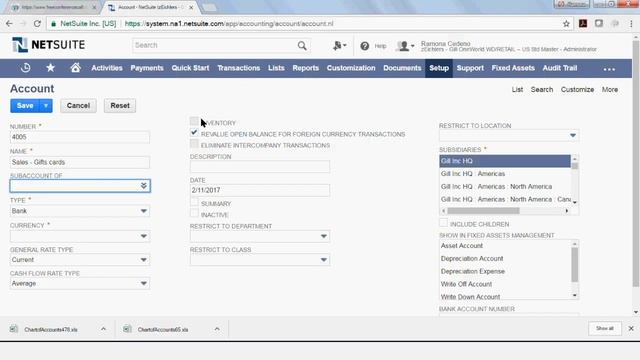Image resolution: width=640 pixels, height=360 pixels.
Task: Select Gill Inc HQ : Americas subsidiary
Action: [x=505, y=173]
